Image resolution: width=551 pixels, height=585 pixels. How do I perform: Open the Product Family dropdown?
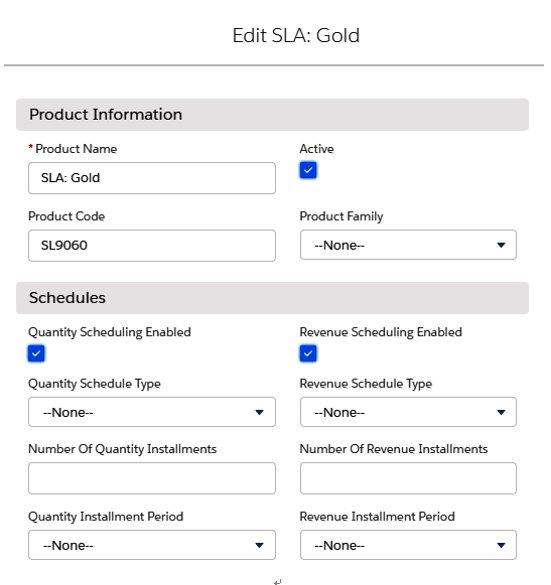[408, 245]
